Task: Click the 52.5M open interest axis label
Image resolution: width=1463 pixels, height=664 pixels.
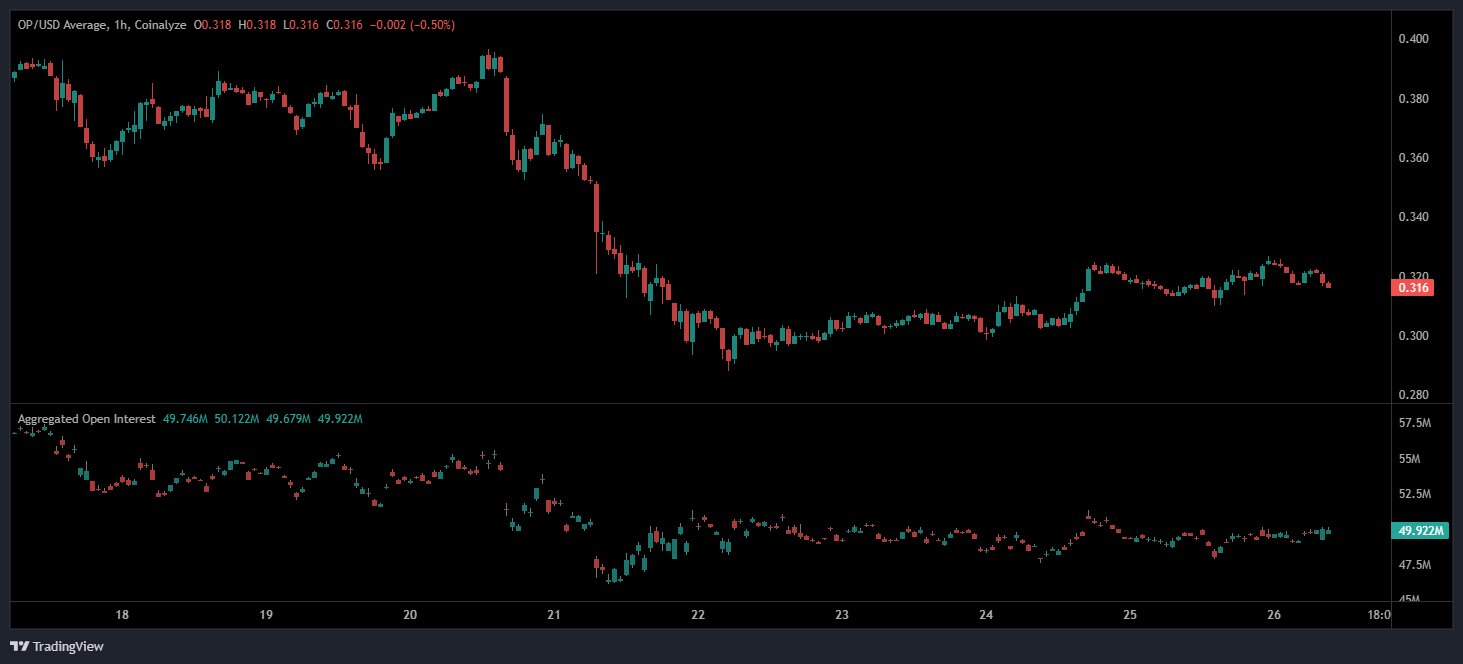Action: 1416,495
